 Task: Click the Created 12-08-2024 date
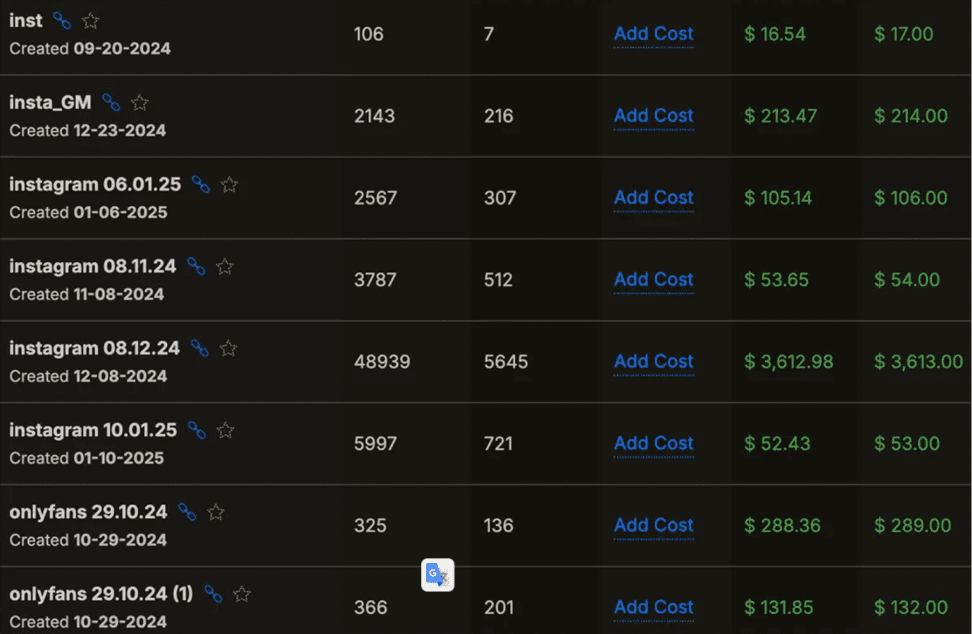pyautogui.click(x=88, y=376)
